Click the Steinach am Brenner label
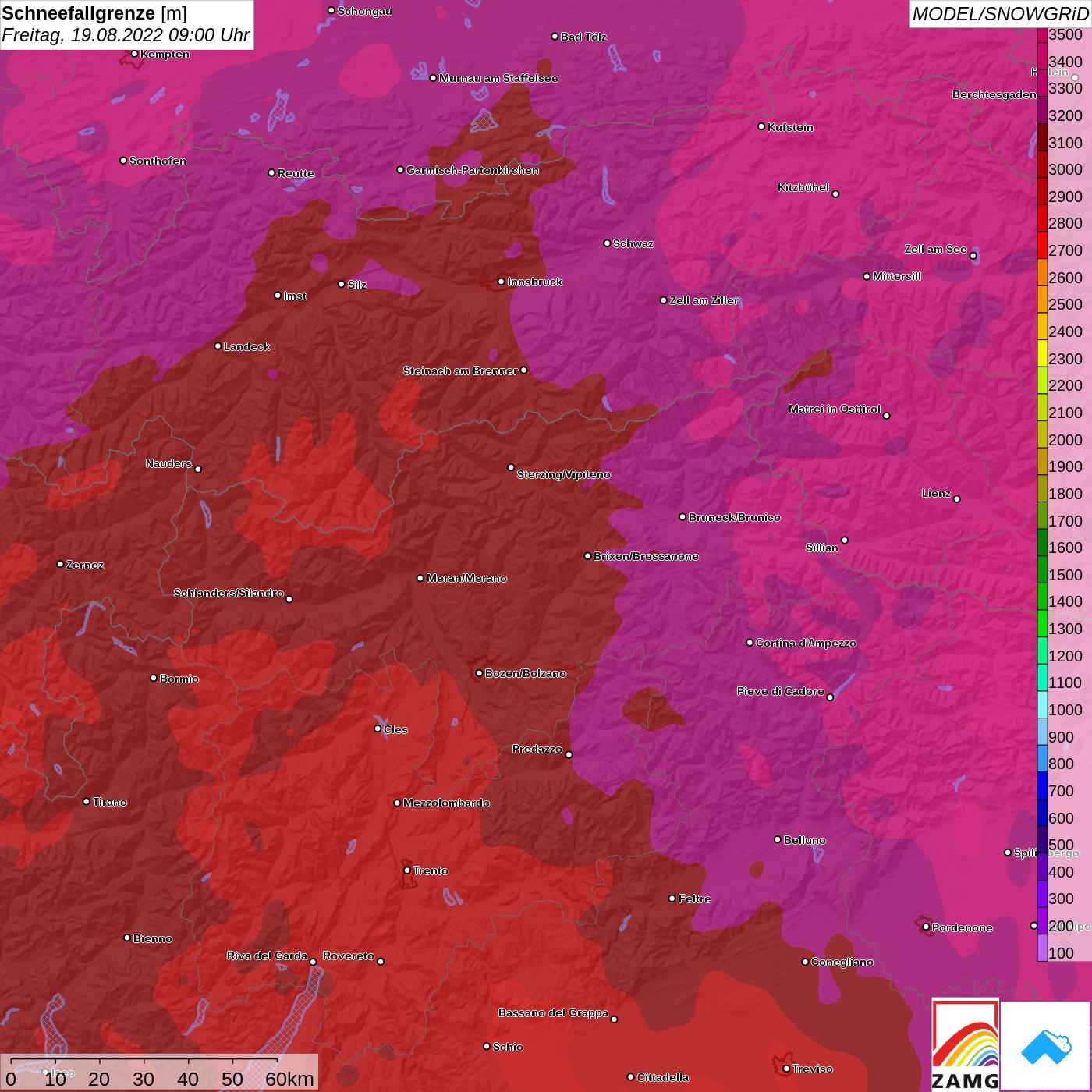The width and height of the screenshot is (1092, 1092). point(460,370)
